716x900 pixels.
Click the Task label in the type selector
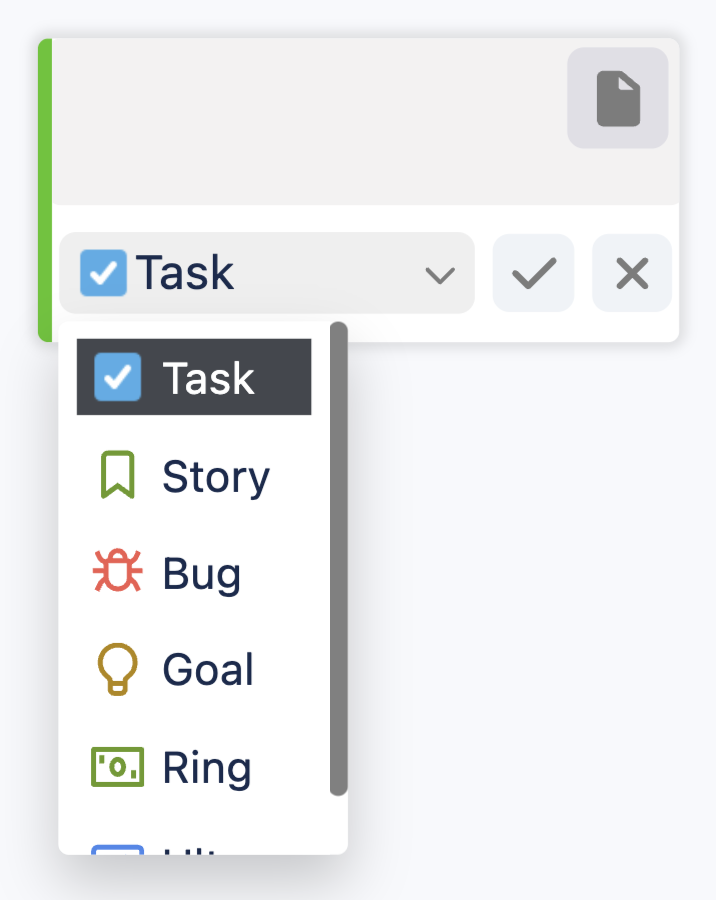[x=185, y=273]
